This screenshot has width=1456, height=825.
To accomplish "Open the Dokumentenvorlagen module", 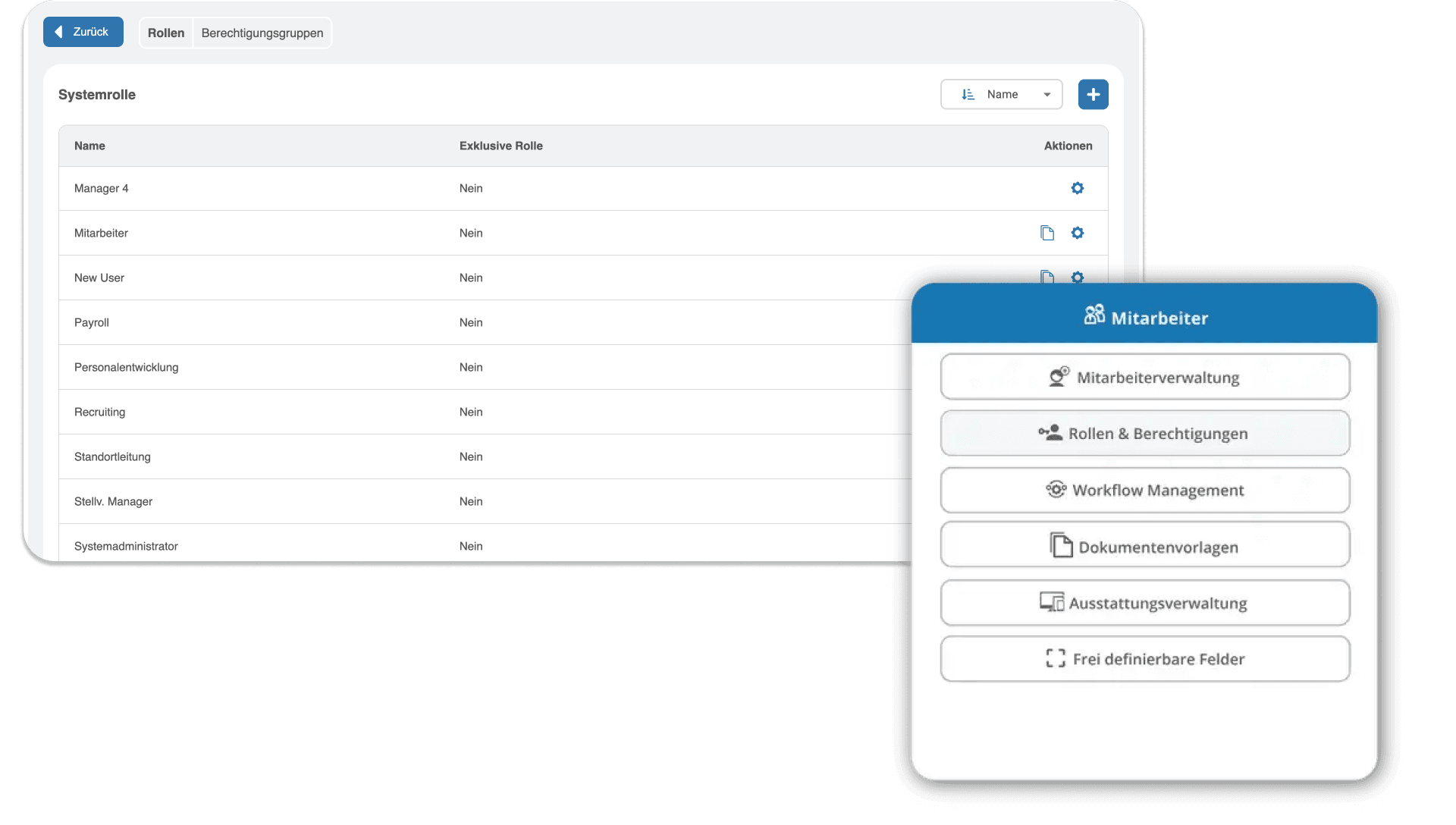I will [1144, 545].
